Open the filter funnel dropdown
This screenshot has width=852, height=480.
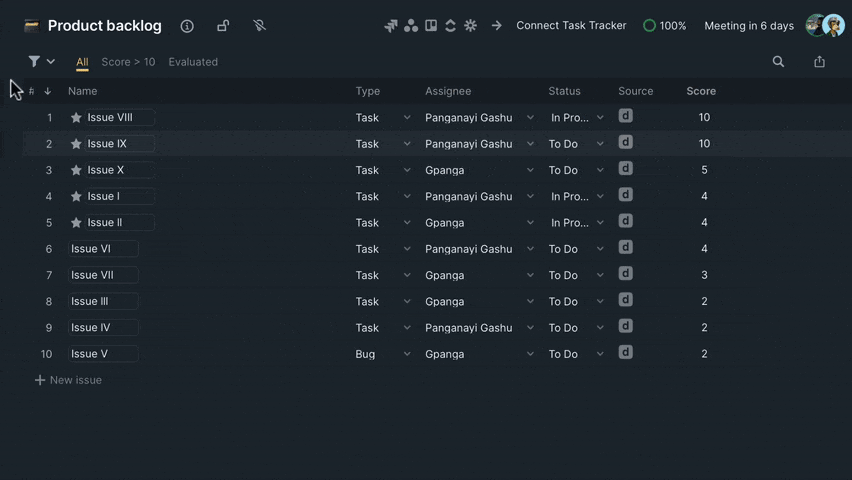[41, 61]
